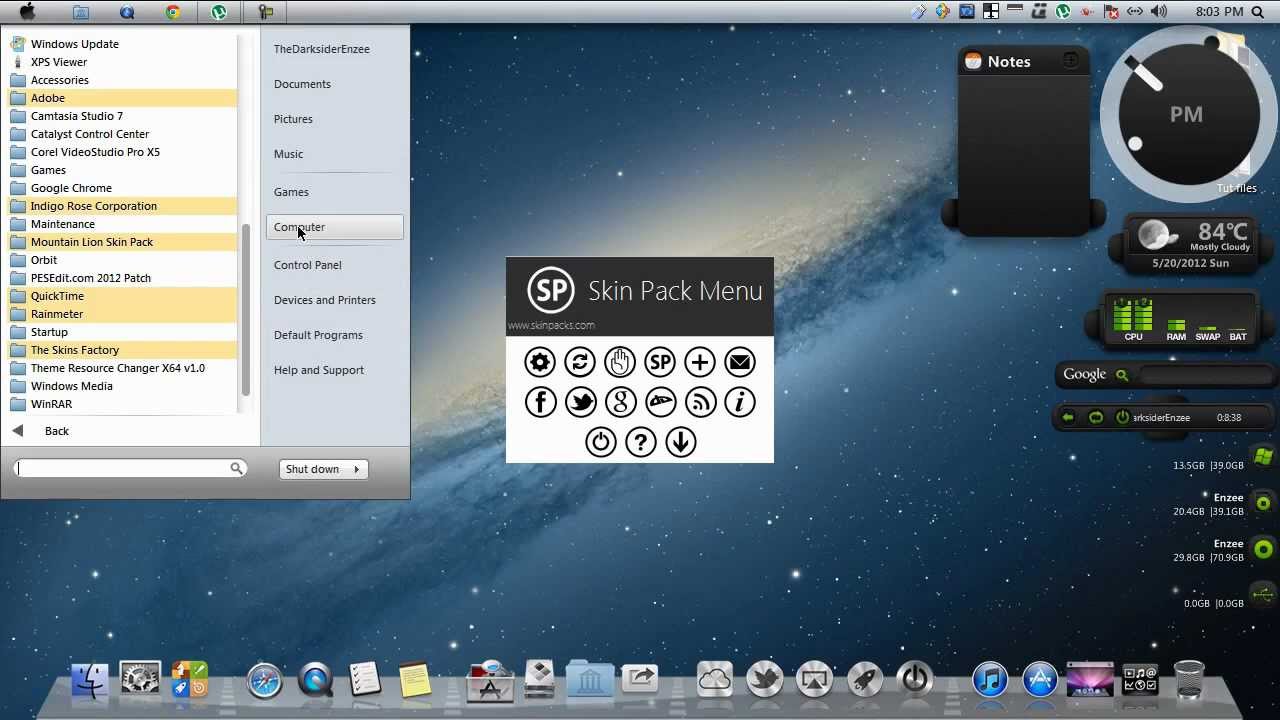1280x720 pixels.
Task: Click the start menu search box
Action: tap(130, 468)
